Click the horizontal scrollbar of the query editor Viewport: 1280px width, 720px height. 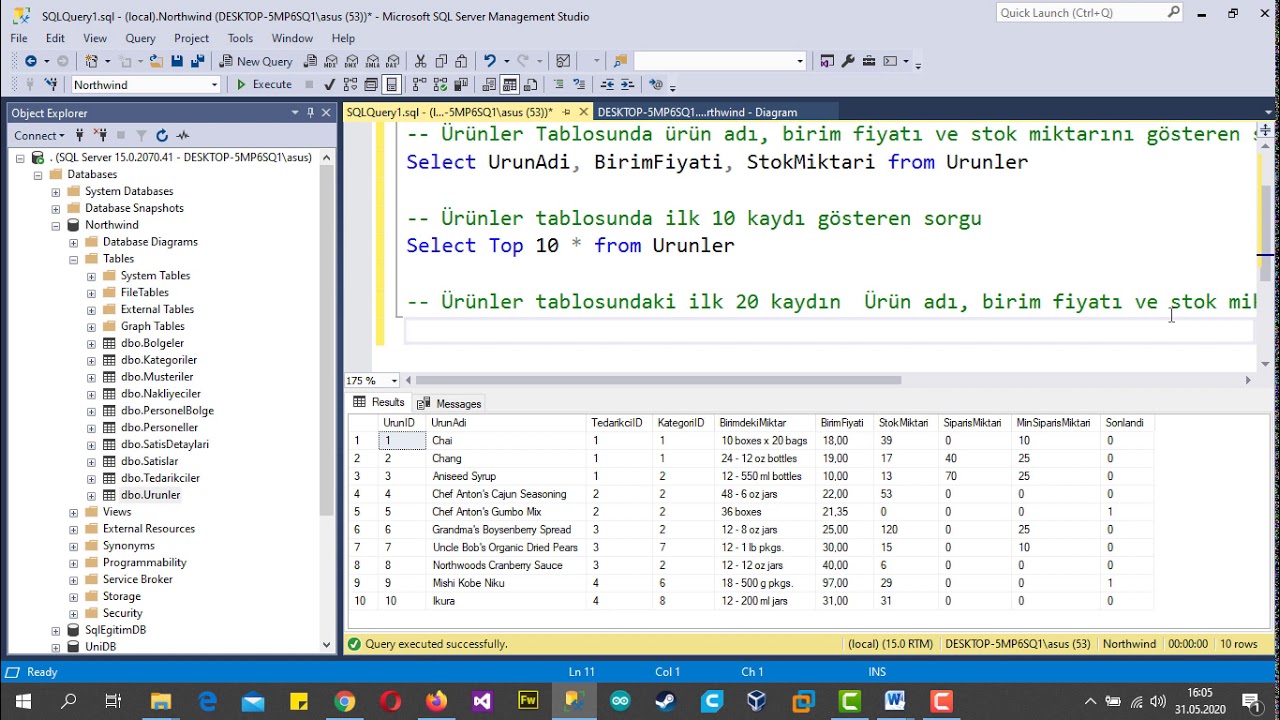[658, 380]
